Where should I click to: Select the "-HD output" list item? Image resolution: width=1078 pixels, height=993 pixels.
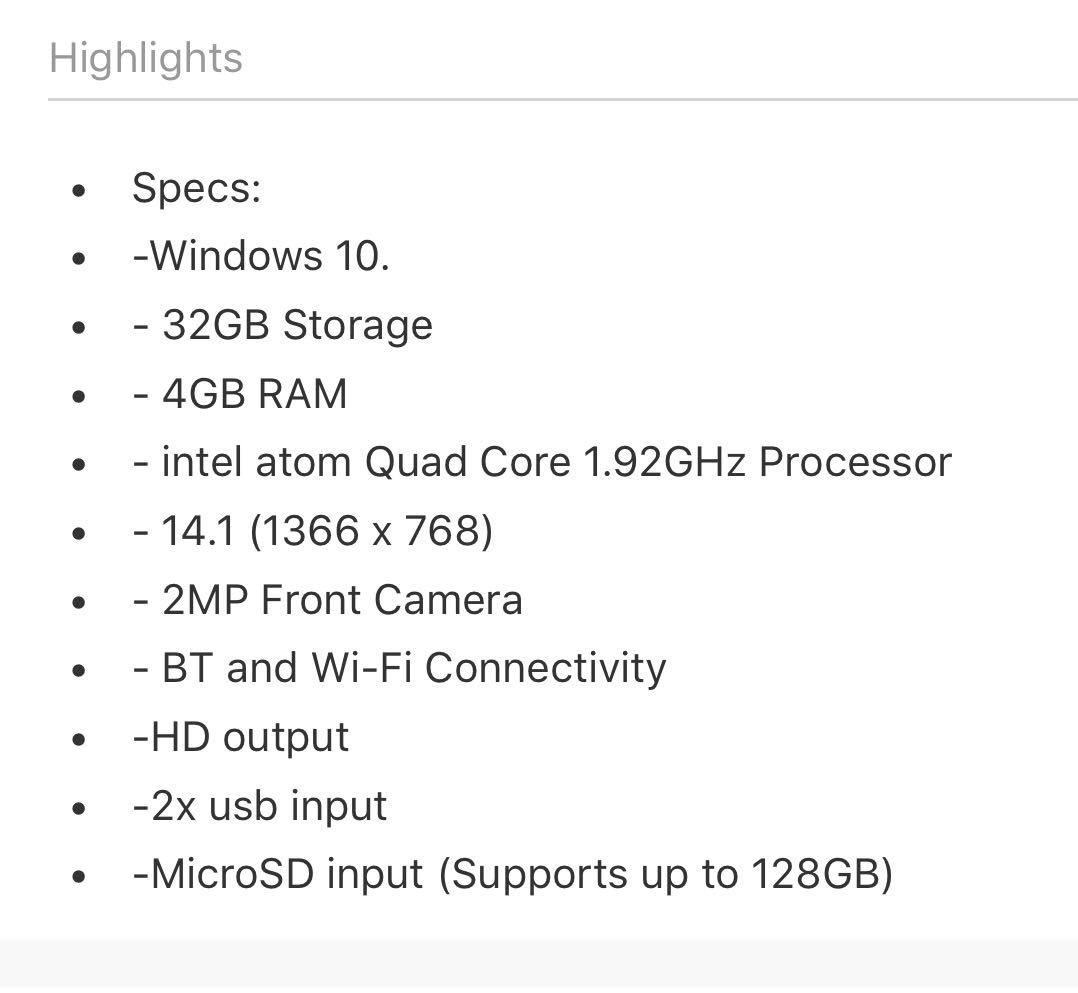click(240, 737)
